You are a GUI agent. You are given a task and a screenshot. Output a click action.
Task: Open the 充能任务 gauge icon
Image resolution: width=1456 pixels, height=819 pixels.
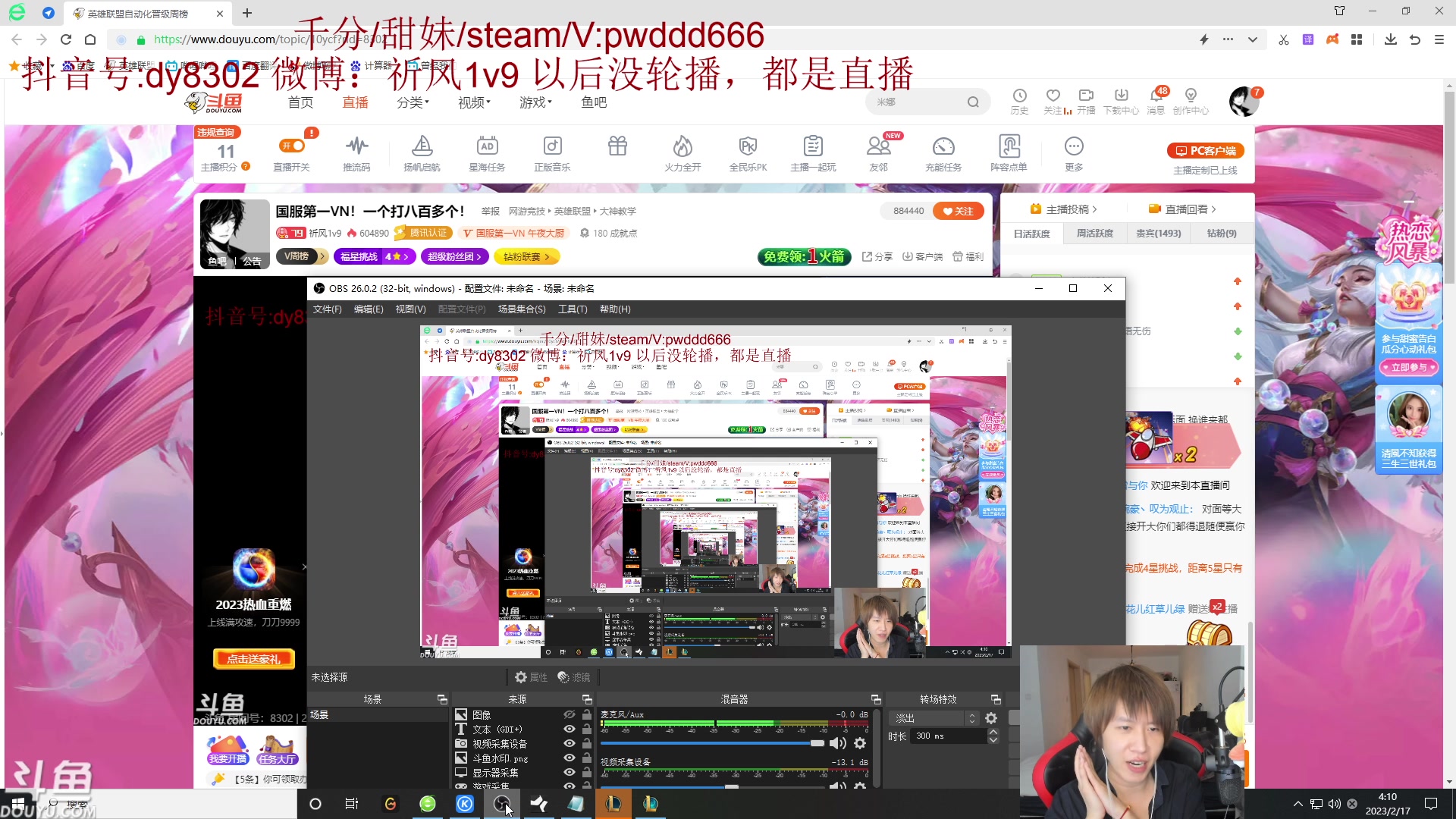pos(943,152)
